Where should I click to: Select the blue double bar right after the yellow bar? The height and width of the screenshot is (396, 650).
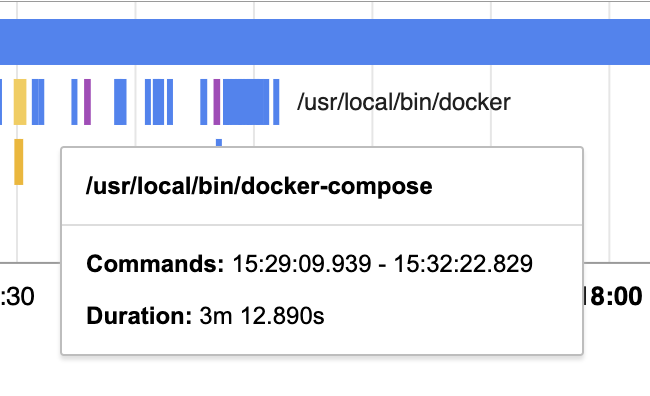pyautogui.click(x=38, y=102)
